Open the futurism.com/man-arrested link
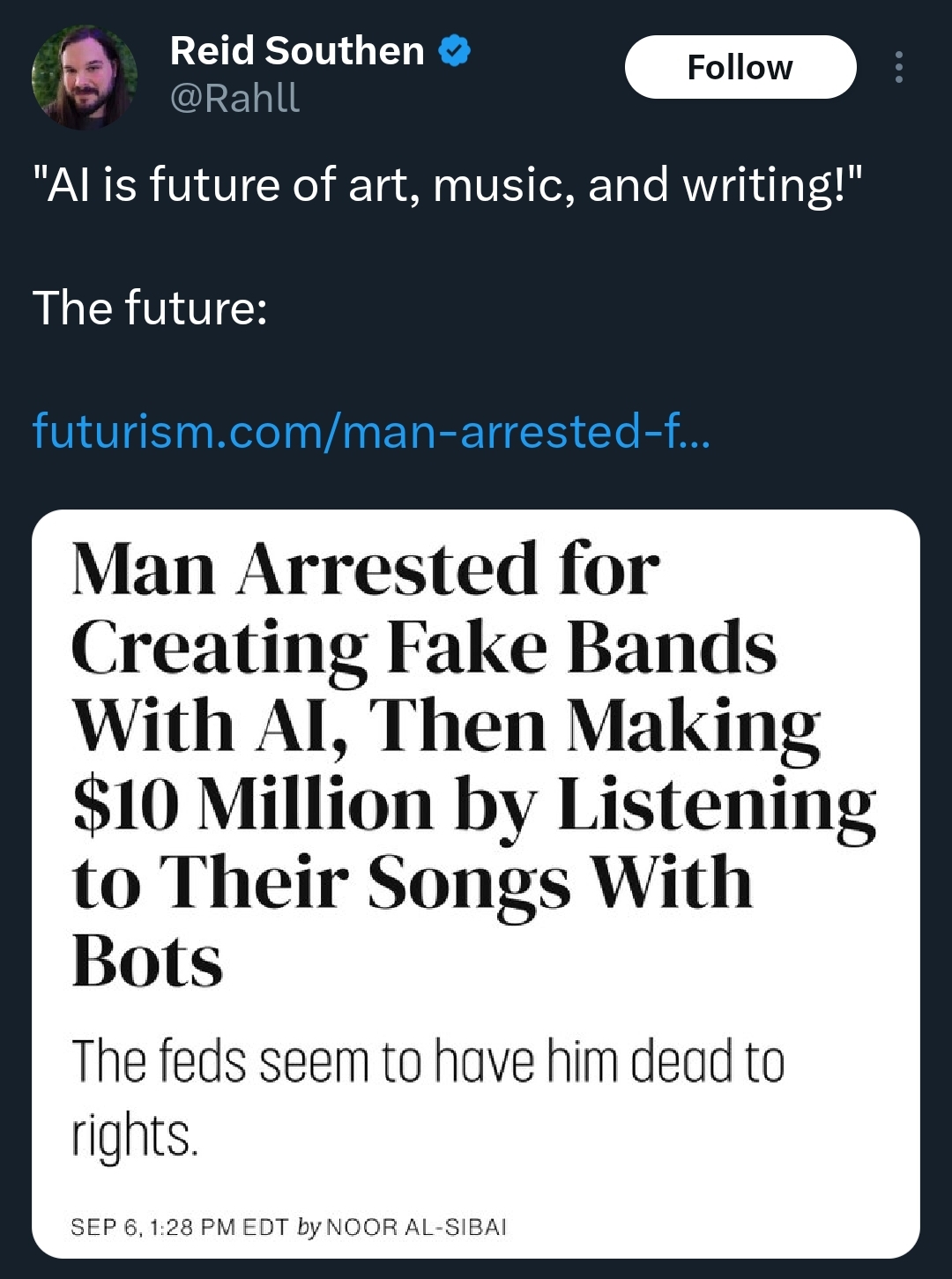The image size is (952, 1279). pos(370,432)
